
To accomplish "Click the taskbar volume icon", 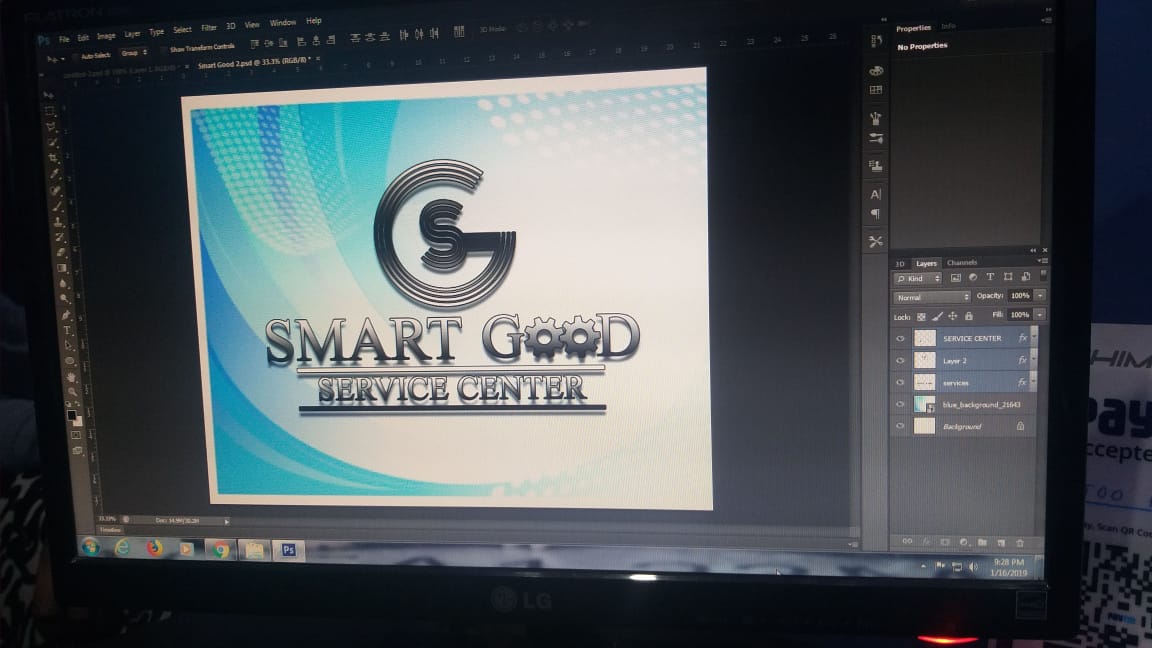I will tap(973, 566).
